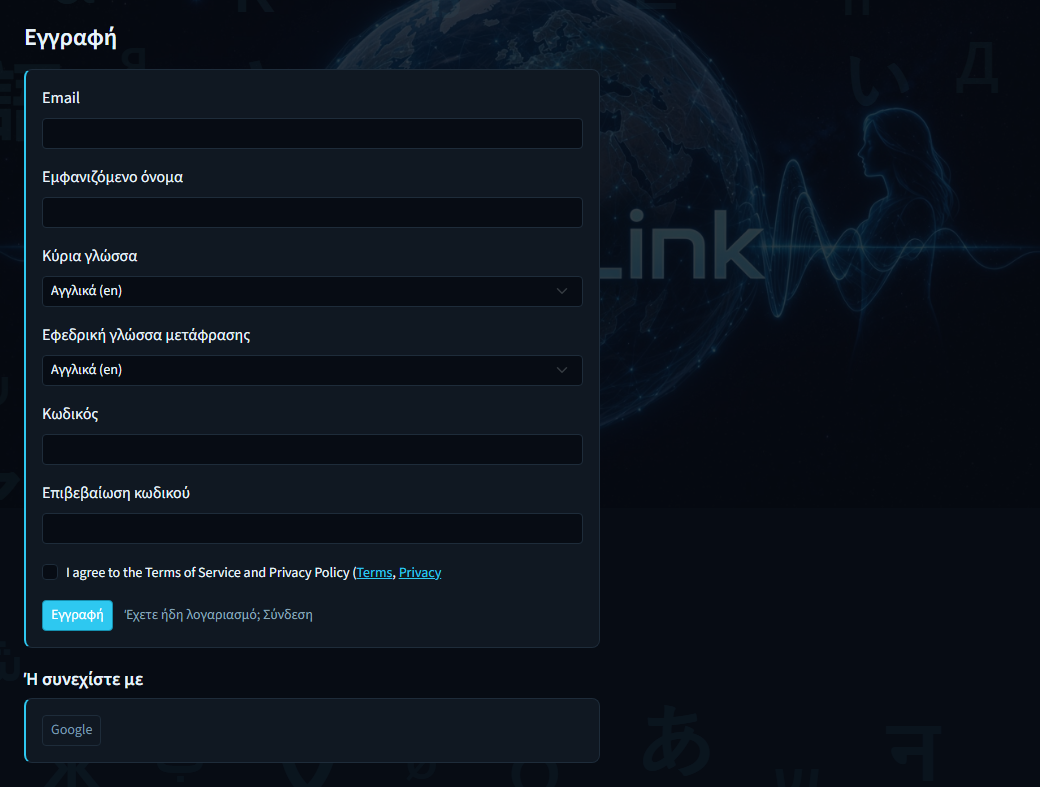This screenshot has height=787, width=1040.
Task: Click the Εγγραφή page heading
Action: (x=70, y=38)
